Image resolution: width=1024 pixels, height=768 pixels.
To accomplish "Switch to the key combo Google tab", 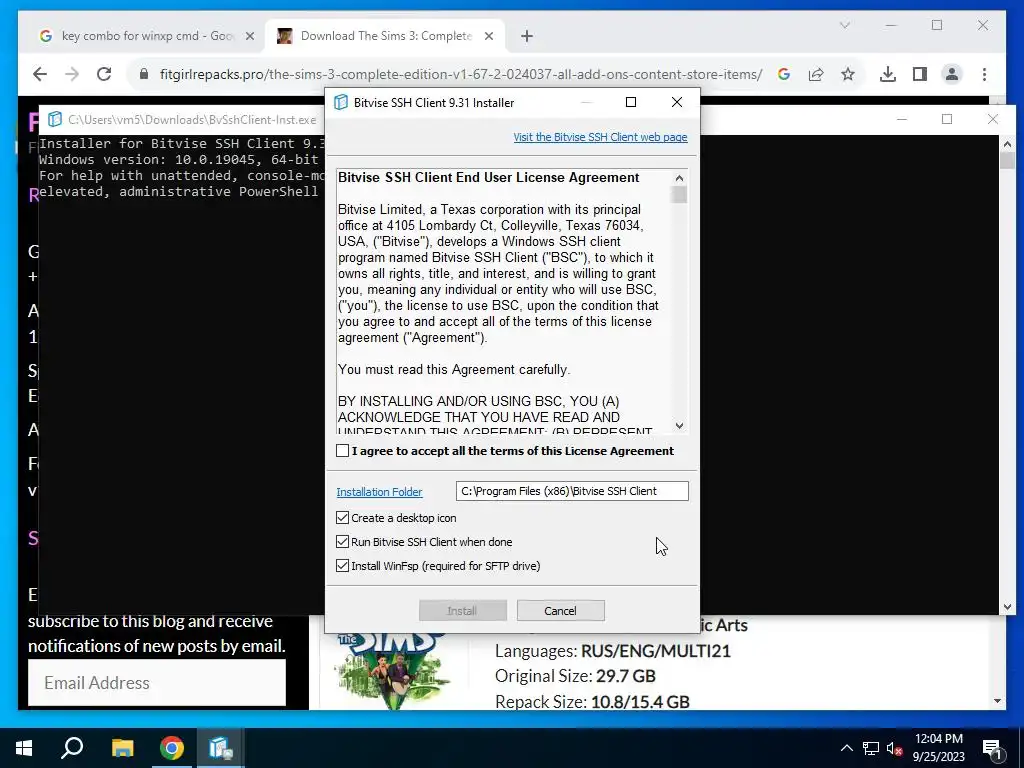I will coord(148,36).
